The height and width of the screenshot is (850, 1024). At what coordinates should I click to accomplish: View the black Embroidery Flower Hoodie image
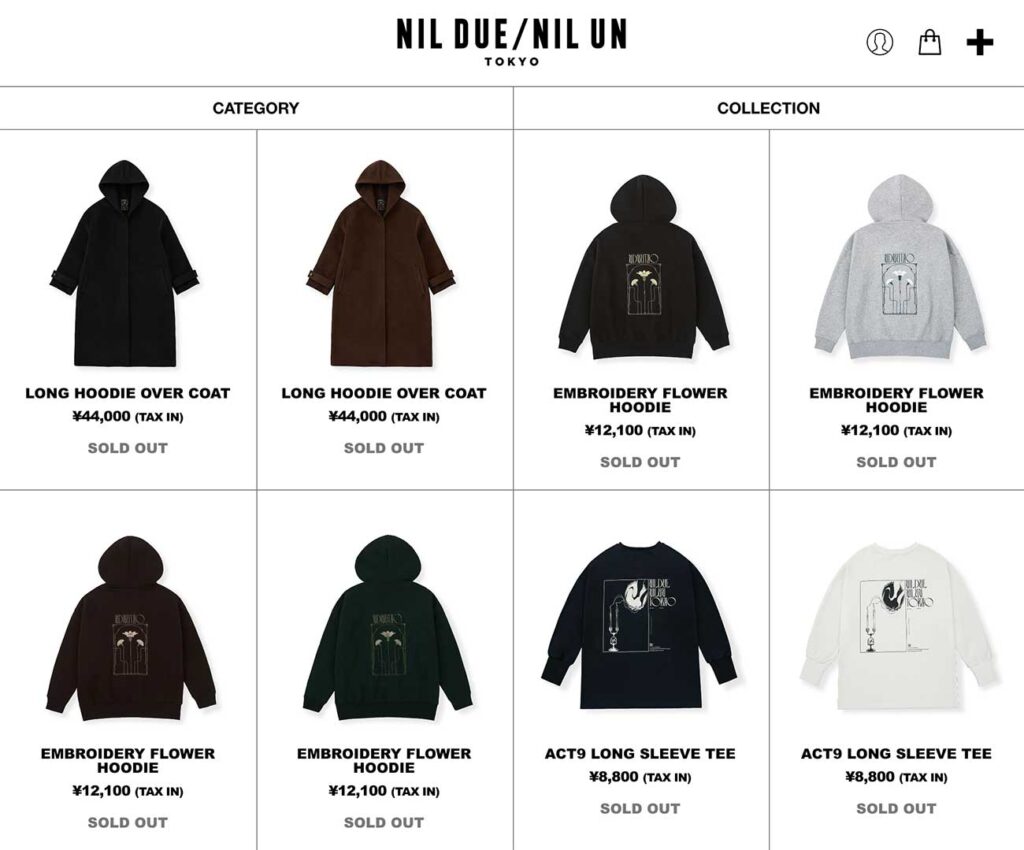pos(643,267)
